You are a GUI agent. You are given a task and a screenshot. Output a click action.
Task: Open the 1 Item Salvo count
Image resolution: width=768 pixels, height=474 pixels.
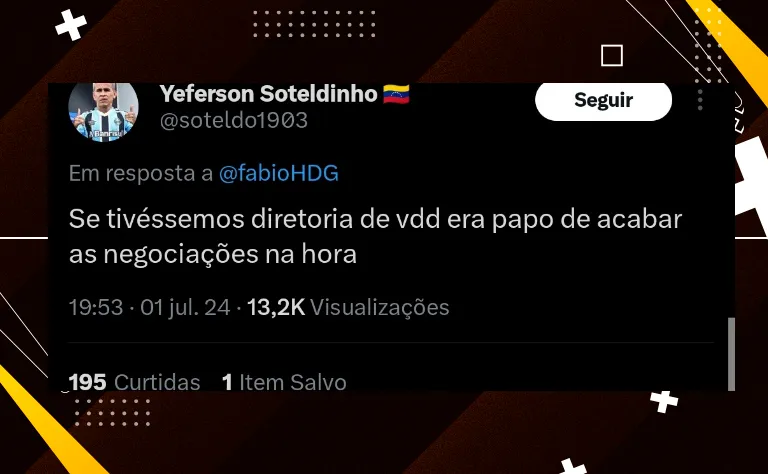tap(284, 382)
